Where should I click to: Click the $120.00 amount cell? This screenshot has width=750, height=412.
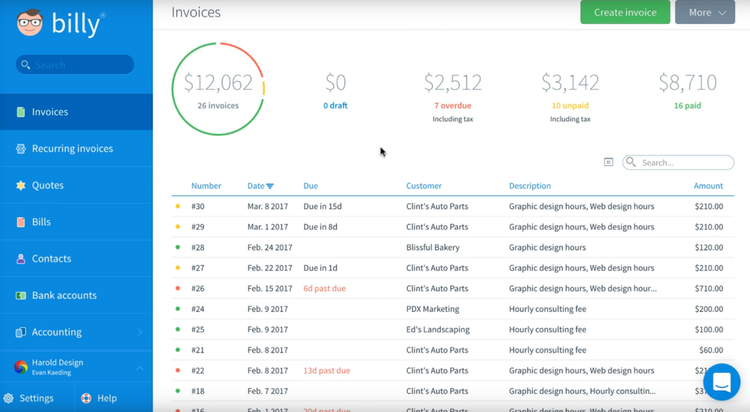[x=709, y=247]
